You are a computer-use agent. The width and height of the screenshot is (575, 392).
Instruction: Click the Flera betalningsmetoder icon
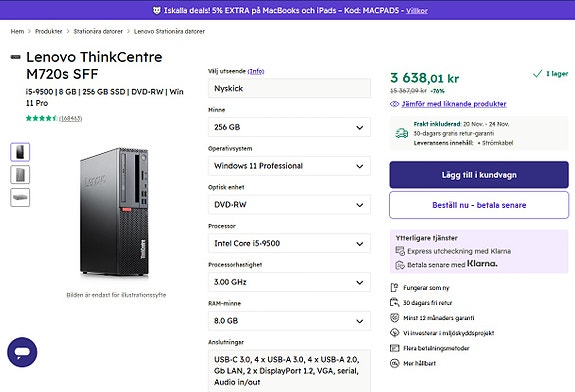coord(394,348)
